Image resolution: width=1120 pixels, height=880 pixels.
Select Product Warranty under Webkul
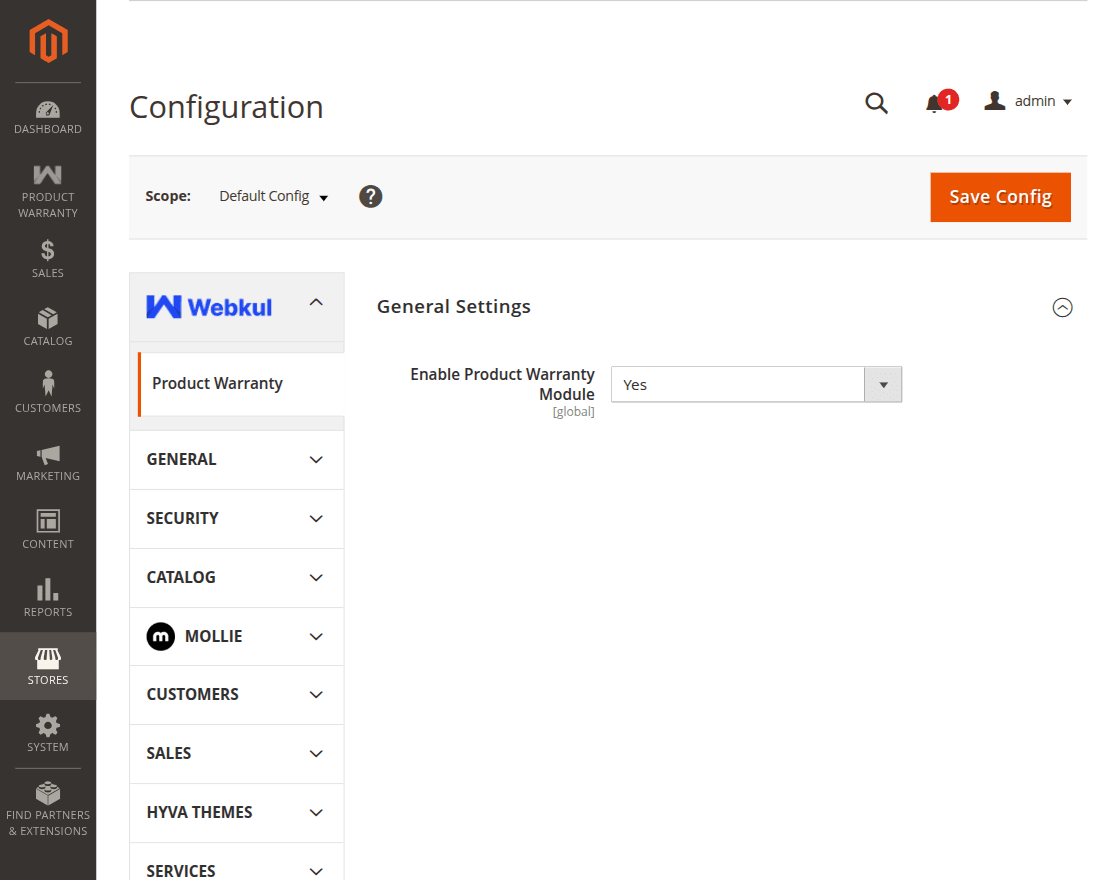pos(217,383)
